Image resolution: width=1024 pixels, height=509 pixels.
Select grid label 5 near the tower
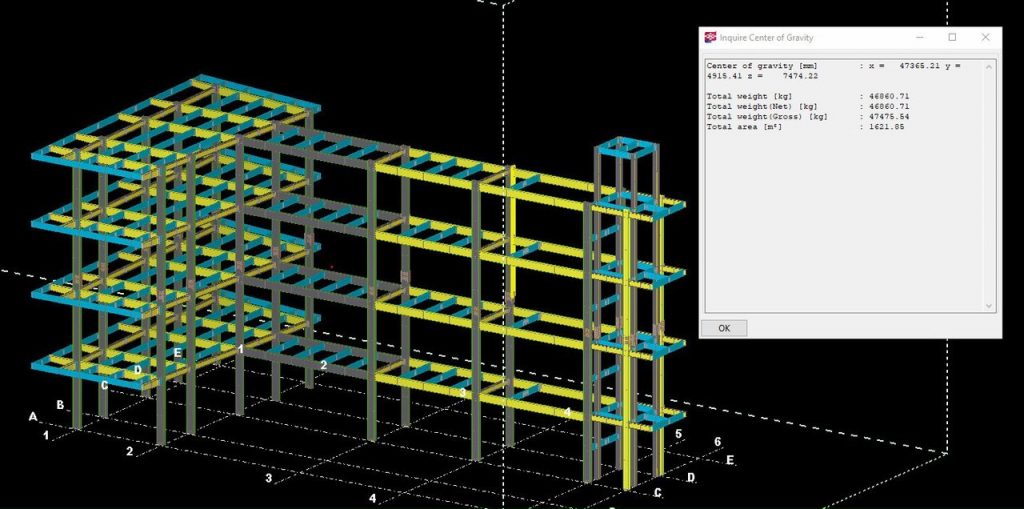click(x=678, y=434)
